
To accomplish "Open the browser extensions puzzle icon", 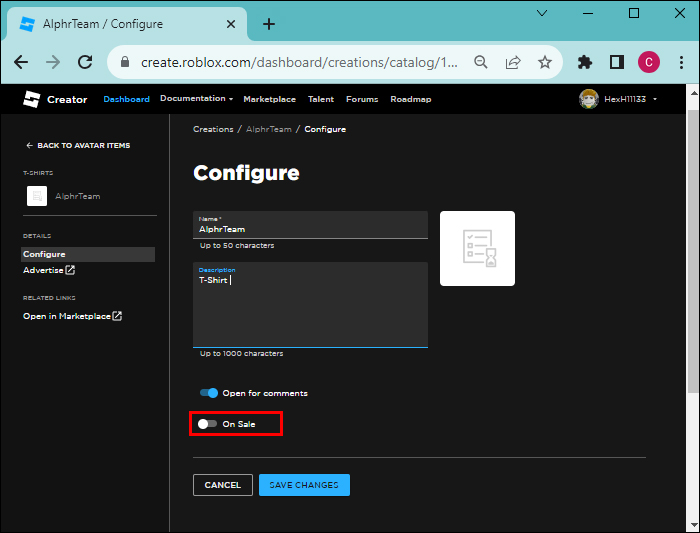I will tap(585, 62).
